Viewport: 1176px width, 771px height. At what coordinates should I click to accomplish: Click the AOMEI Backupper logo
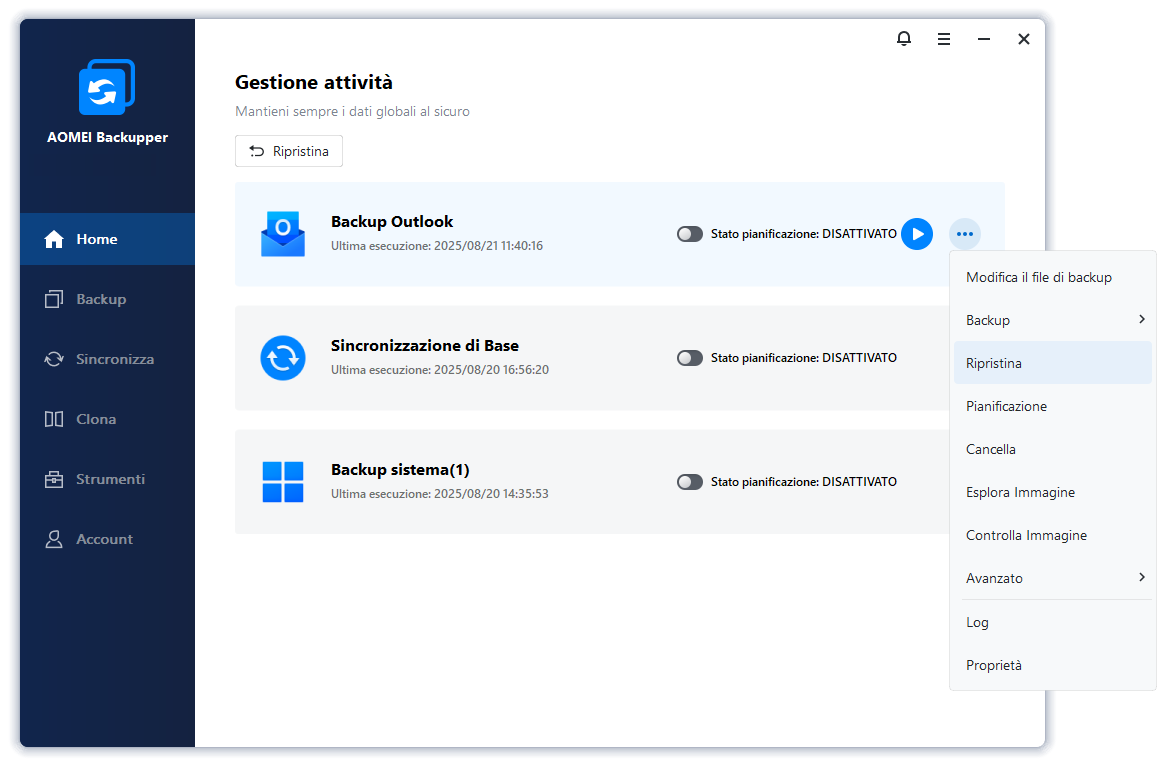tap(107, 87)
